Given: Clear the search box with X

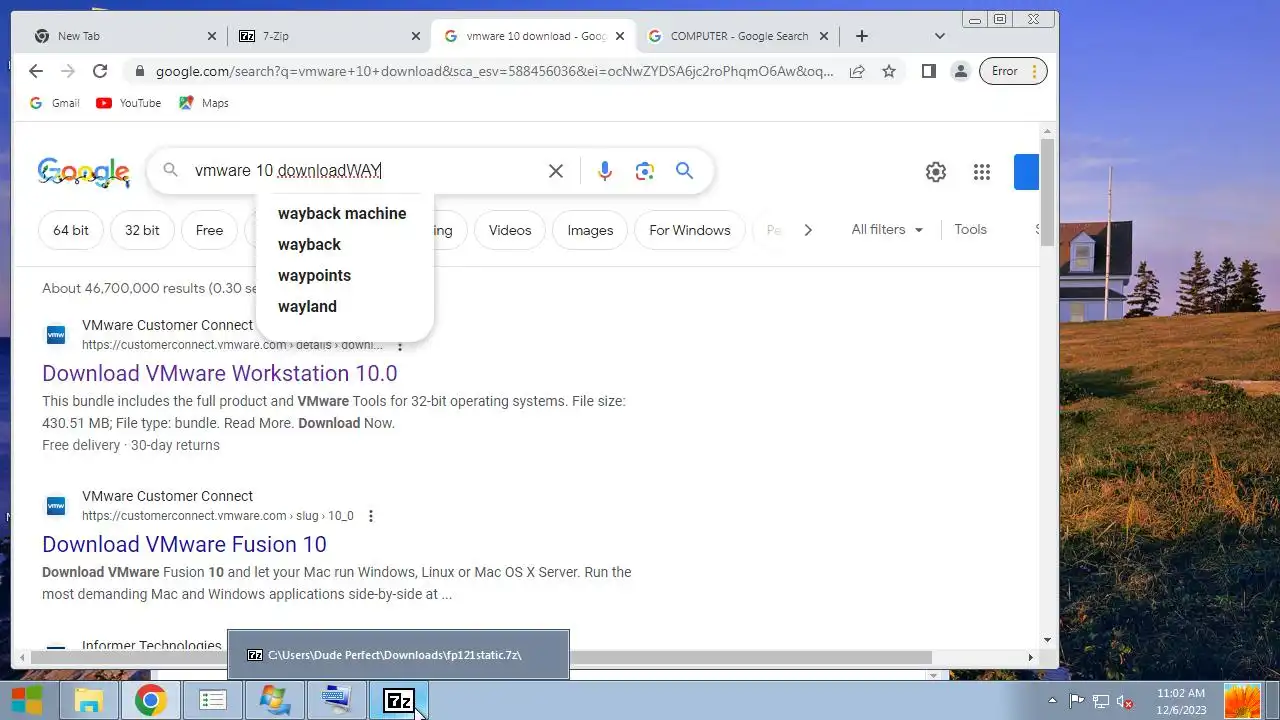Looking at the screenshot, I should coord(556,171).
